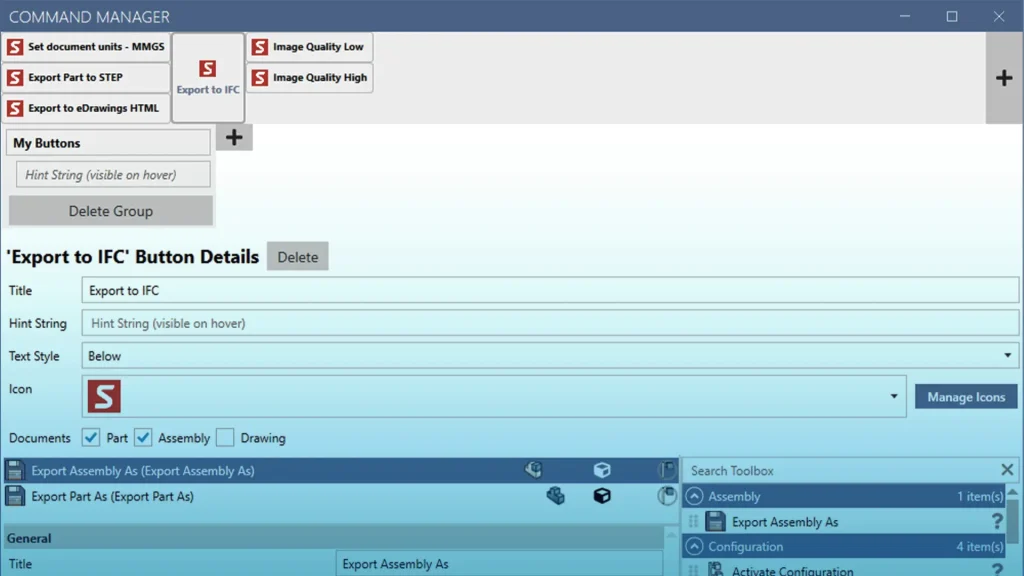Select the Image Quality High button
The height and width of the screenshot is (576, 1024).
[x=309, y=78]
